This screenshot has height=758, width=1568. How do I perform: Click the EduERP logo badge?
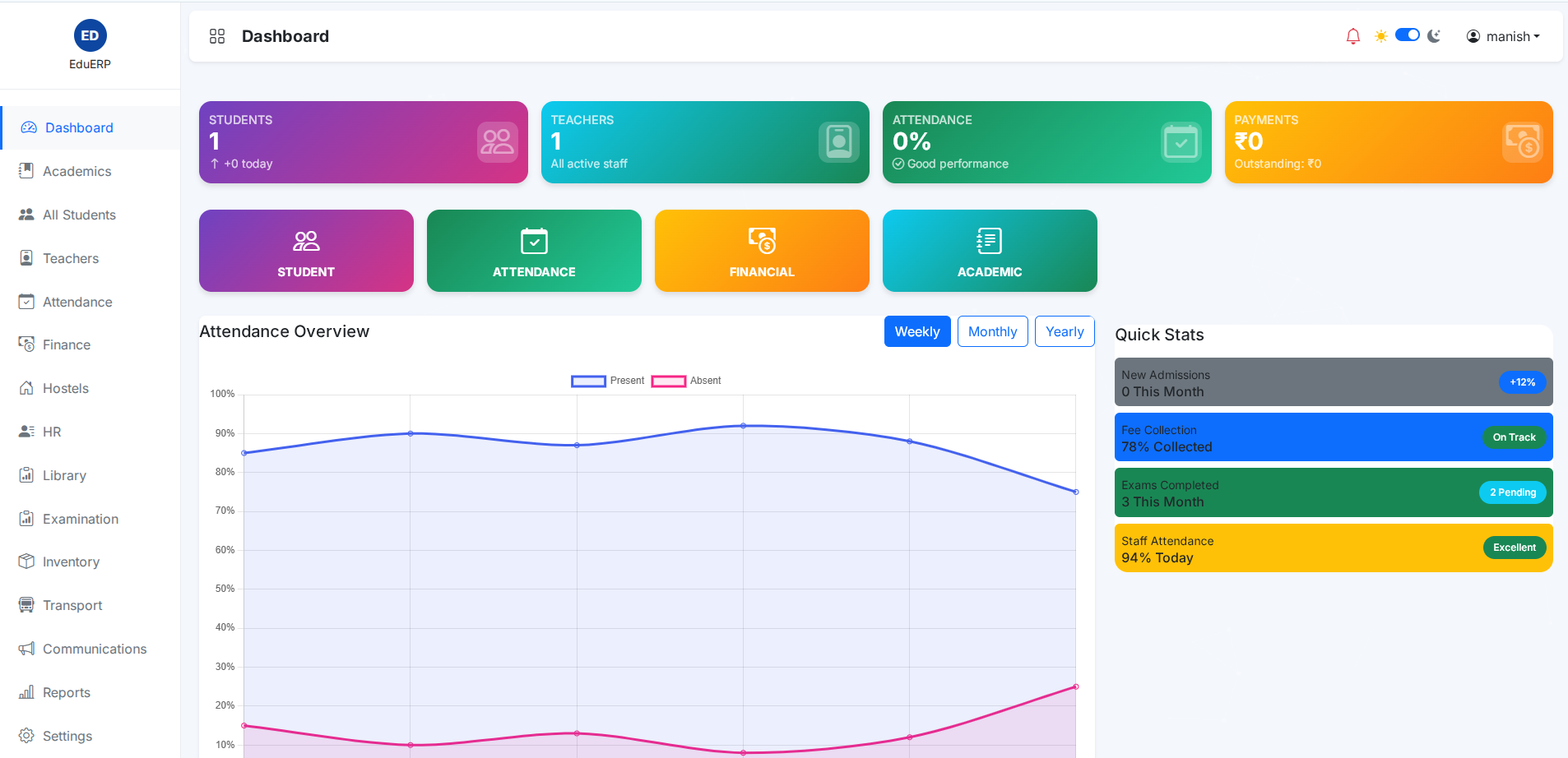(90, 35)
